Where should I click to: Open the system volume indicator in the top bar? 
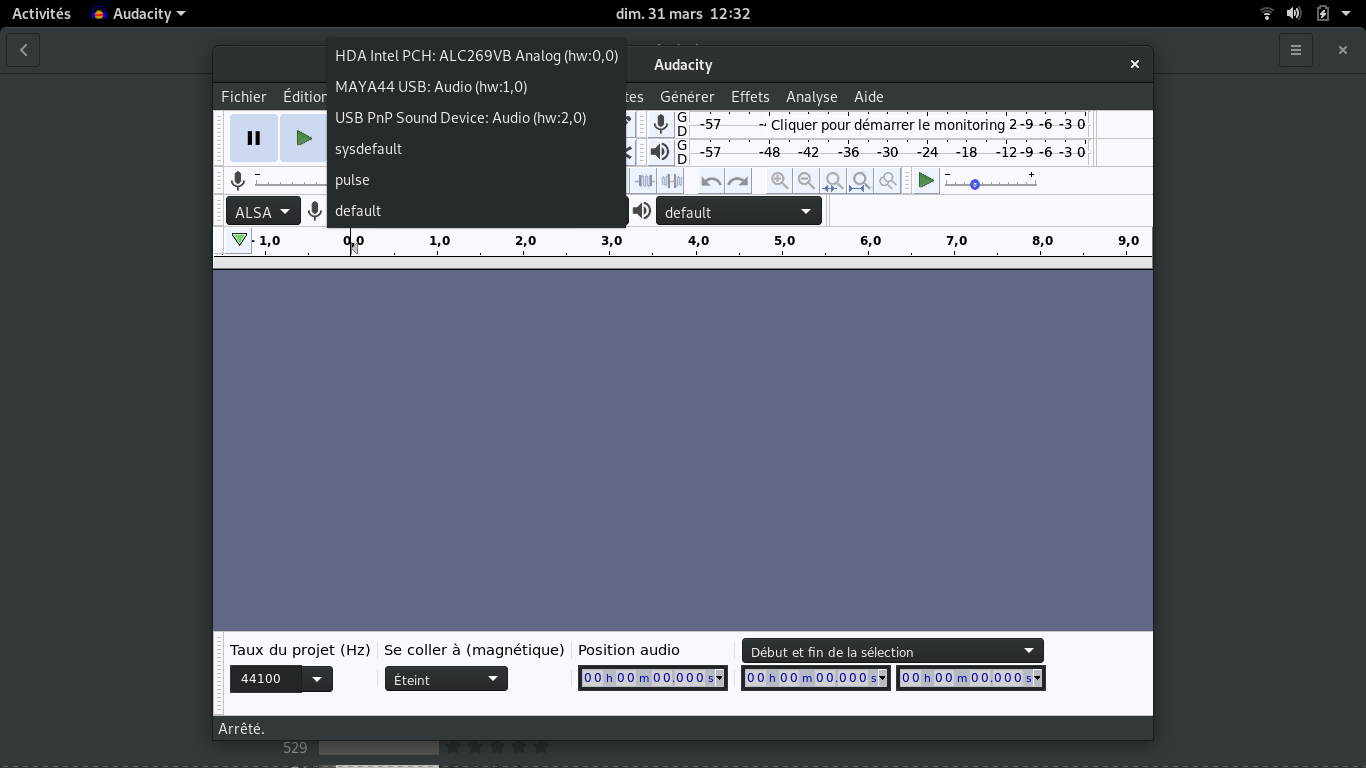(1294, 14)
